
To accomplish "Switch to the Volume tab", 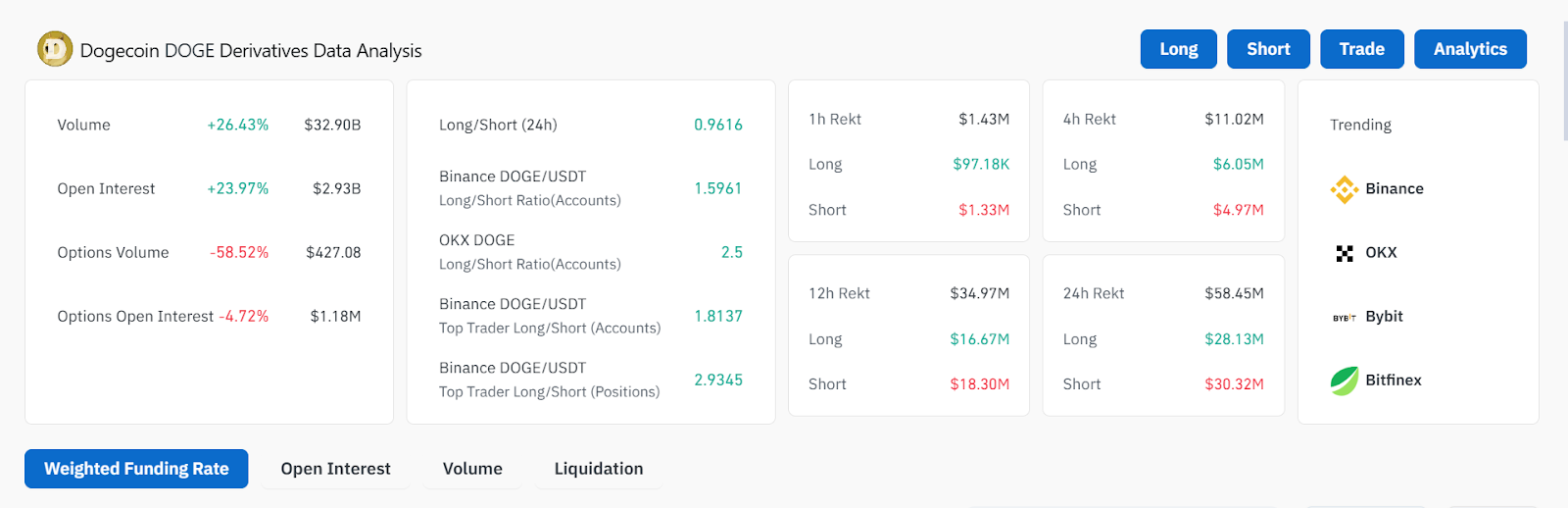I will click(472, 469).
